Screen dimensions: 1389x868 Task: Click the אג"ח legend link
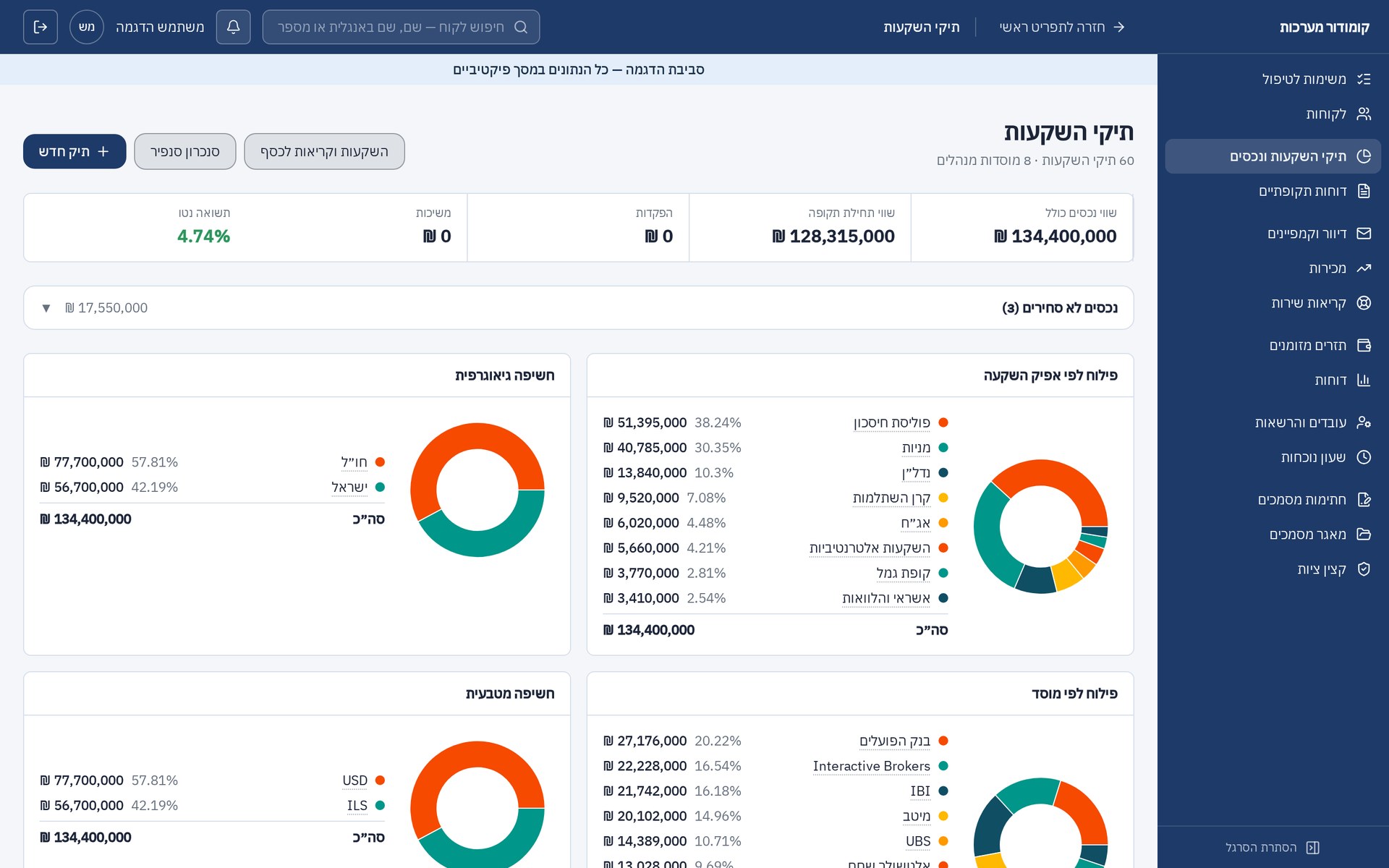coord(915,523)
